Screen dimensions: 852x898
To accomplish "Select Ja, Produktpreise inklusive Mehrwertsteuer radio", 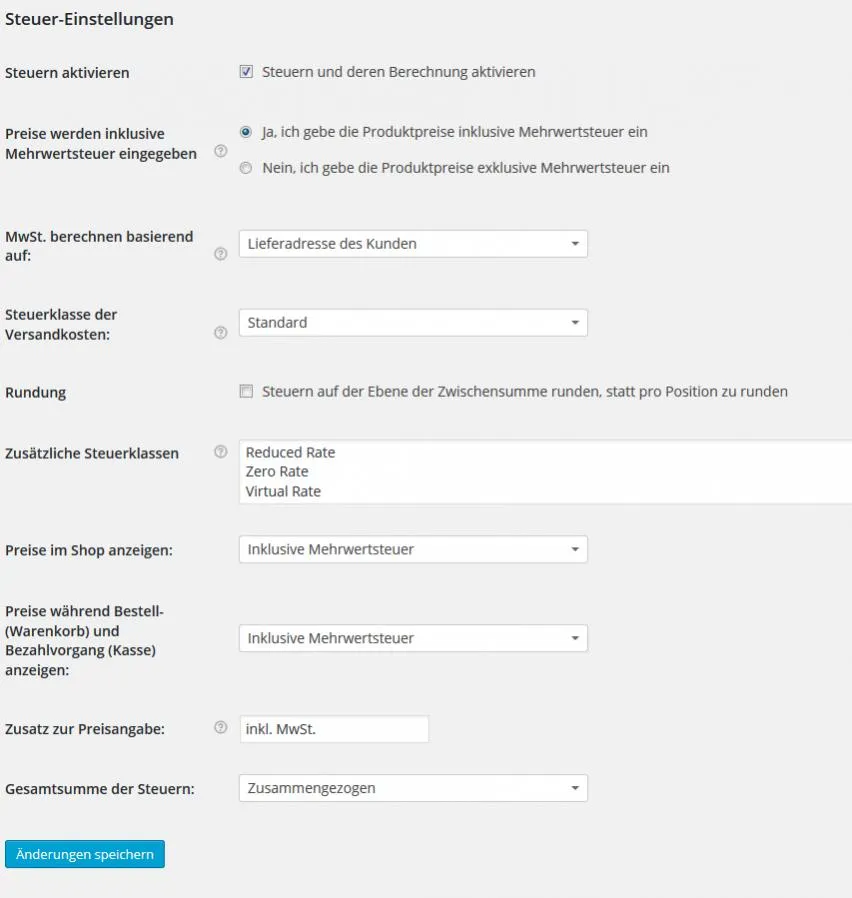I will pos(246,132).
